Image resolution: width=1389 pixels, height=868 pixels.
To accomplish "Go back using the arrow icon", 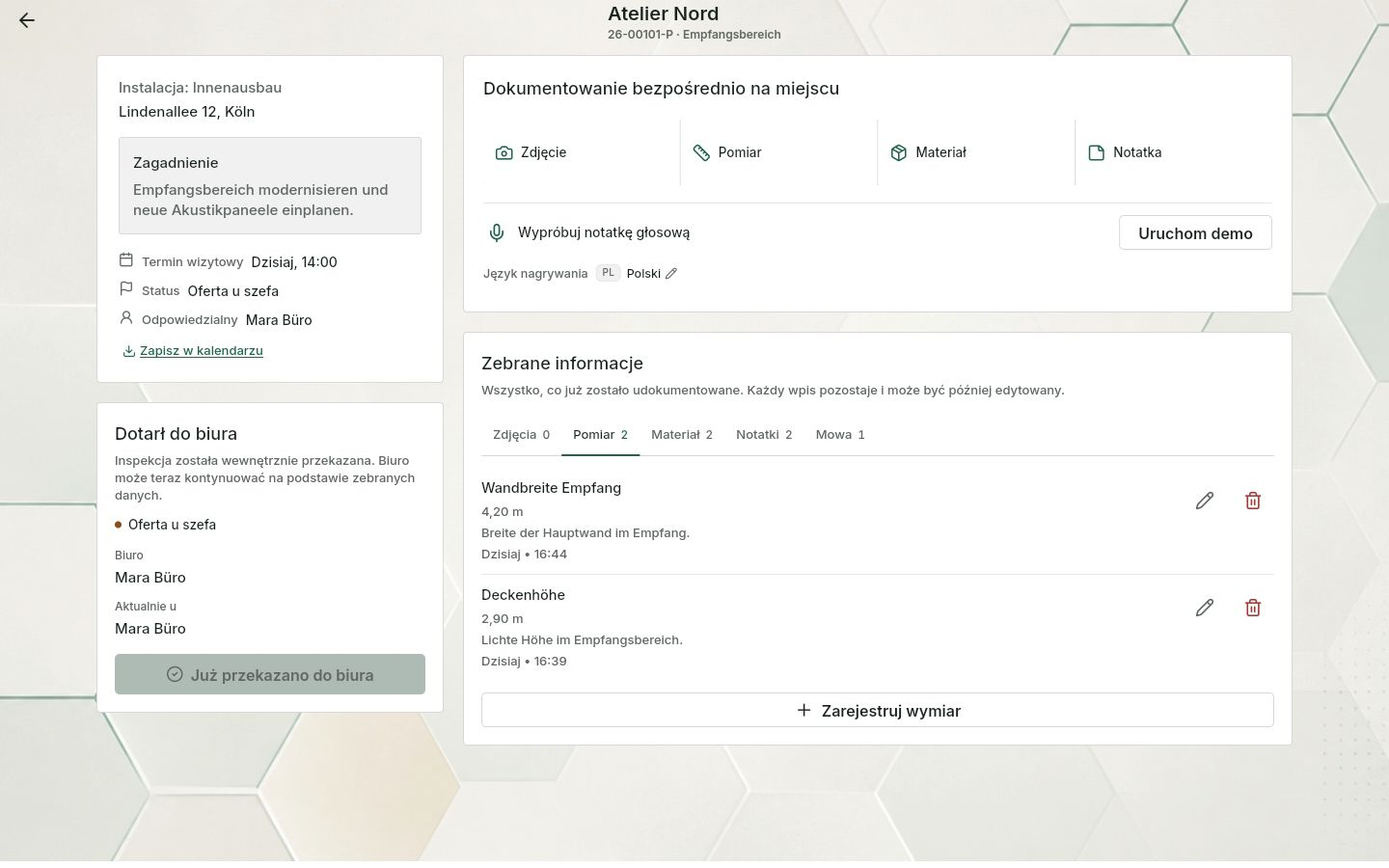I will coord(27,20).
